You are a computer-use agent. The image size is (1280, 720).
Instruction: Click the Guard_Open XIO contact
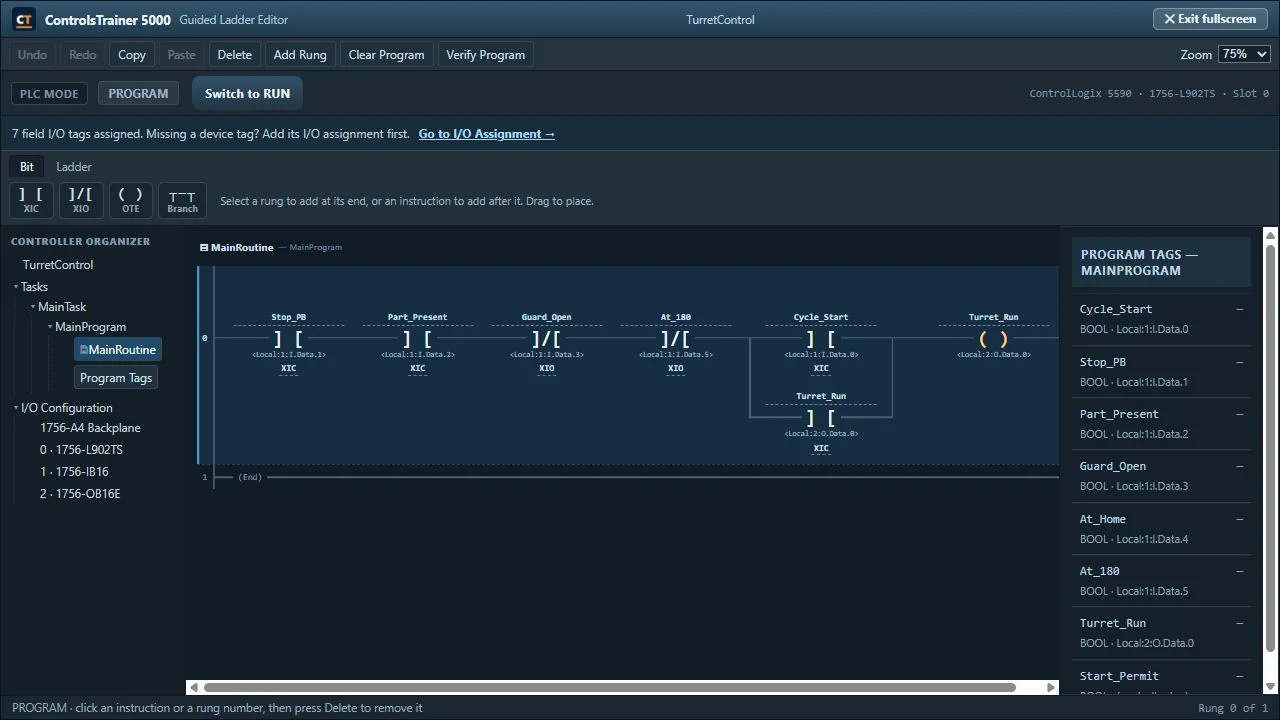(547, 340)
